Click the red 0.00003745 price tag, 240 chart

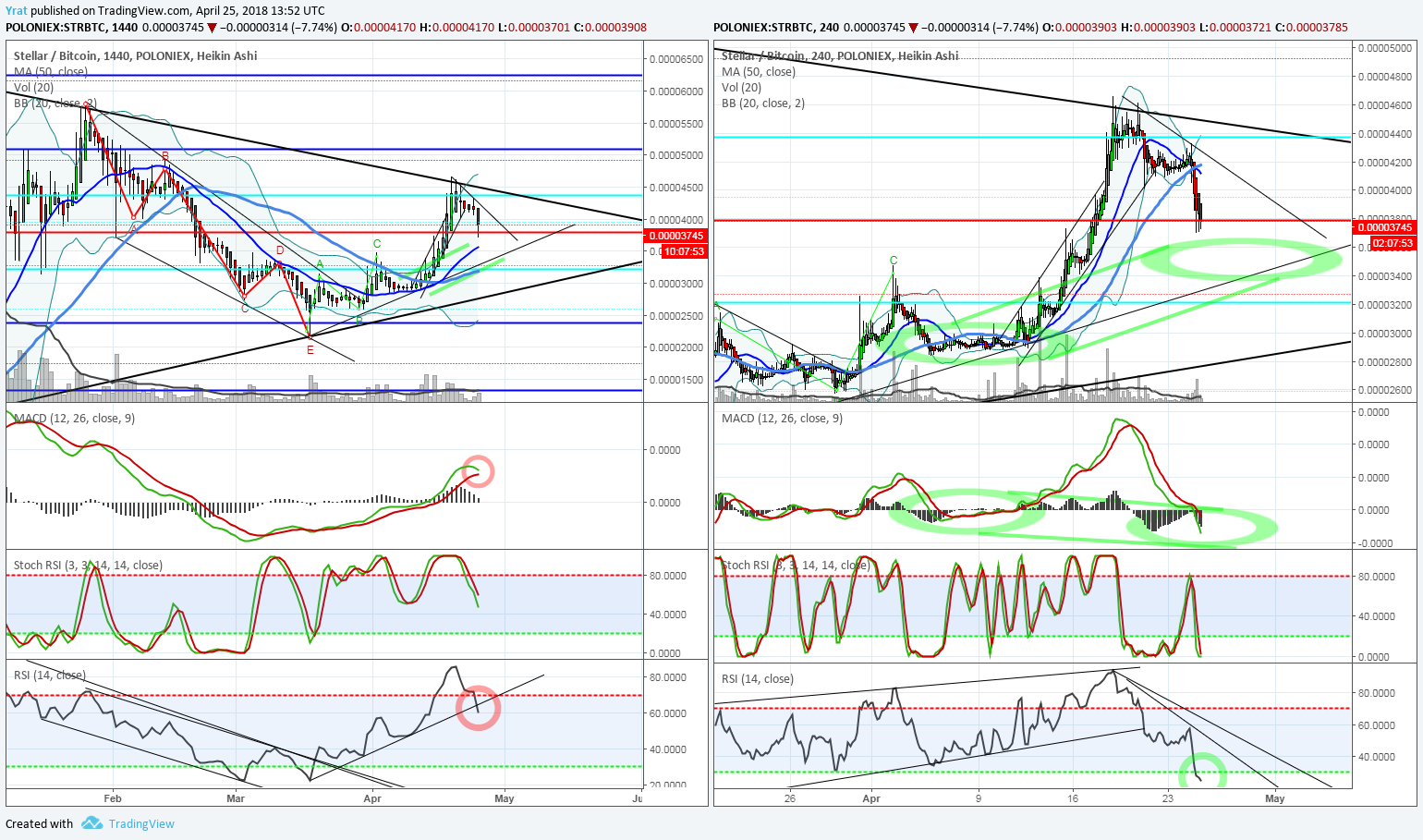coord(1383,227)
